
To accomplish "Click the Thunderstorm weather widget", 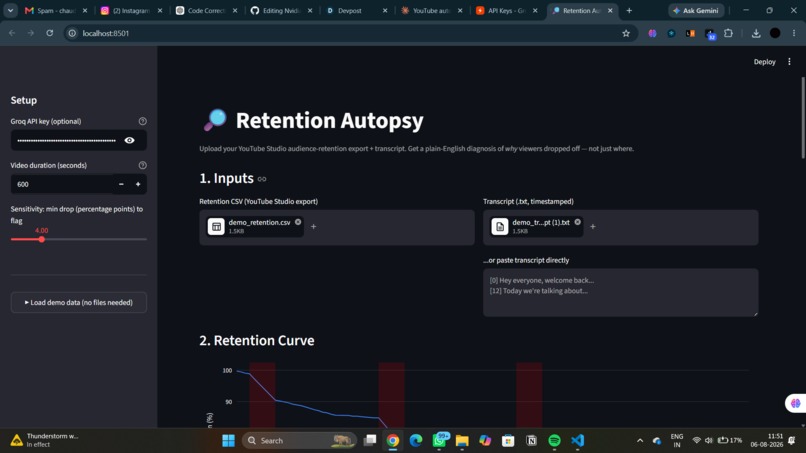I will tap(45, 440).
